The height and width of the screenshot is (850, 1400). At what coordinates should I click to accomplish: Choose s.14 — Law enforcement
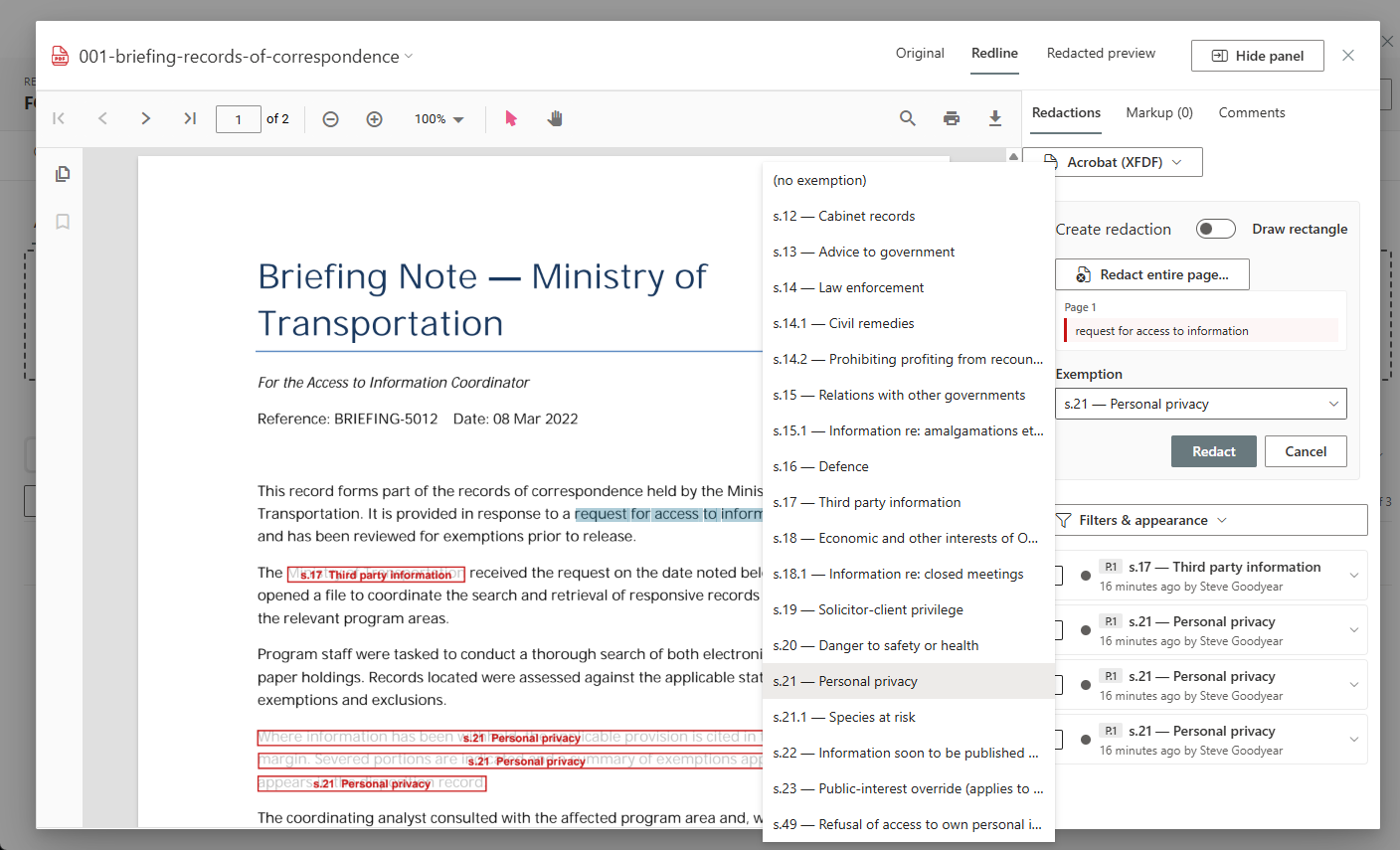click(909, 287)
